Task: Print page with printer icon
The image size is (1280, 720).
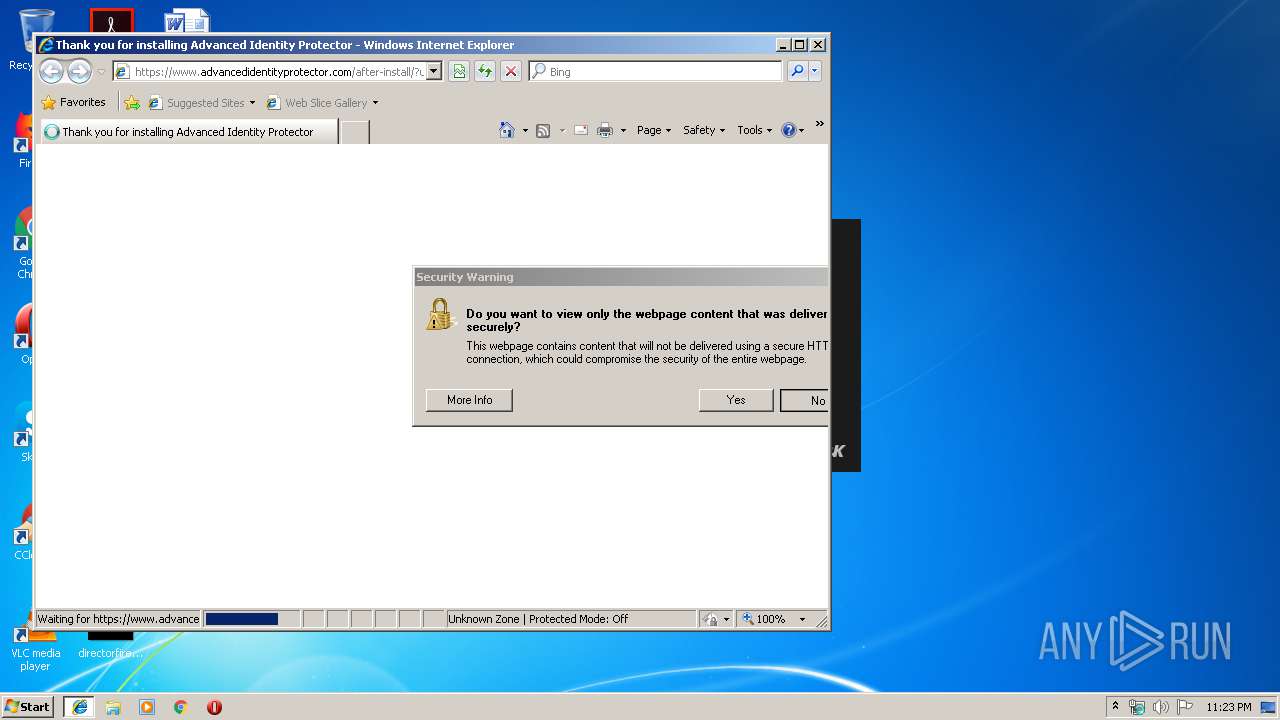Action: click(605, 130)
